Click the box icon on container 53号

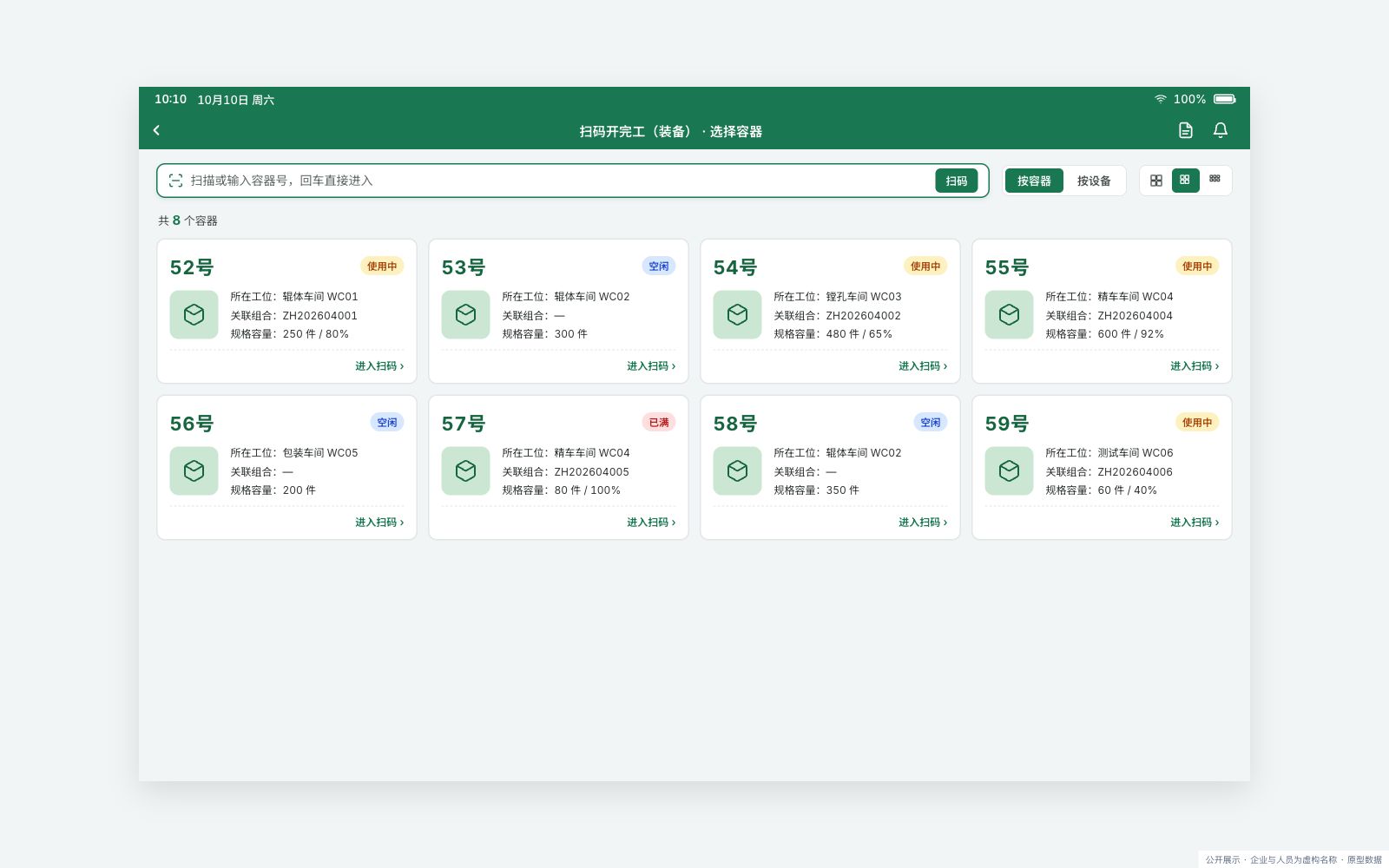465,314
